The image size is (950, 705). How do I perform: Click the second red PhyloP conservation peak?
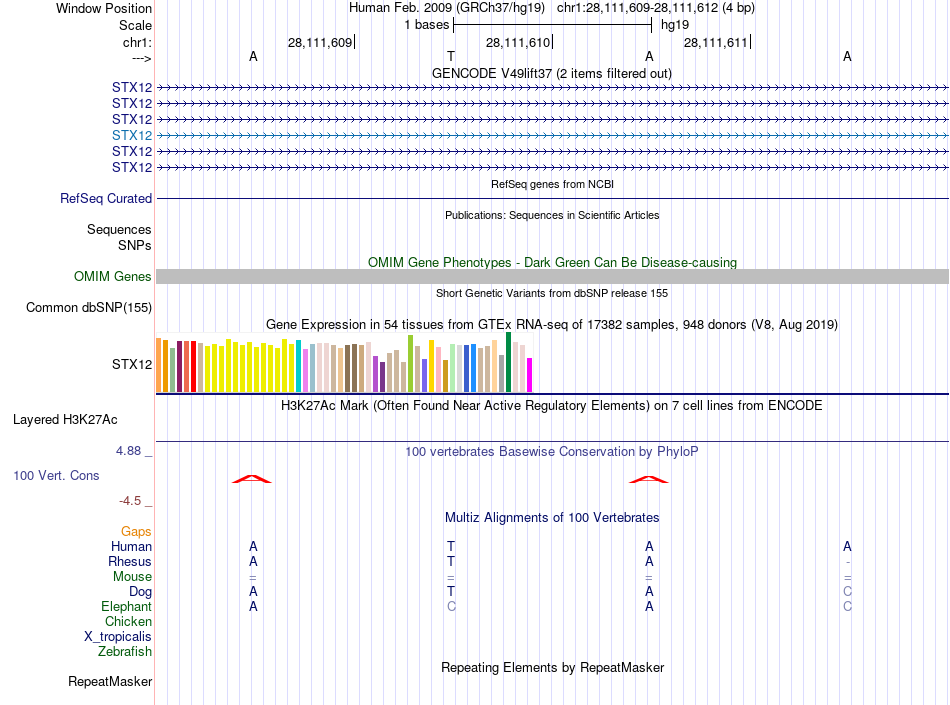648,479
